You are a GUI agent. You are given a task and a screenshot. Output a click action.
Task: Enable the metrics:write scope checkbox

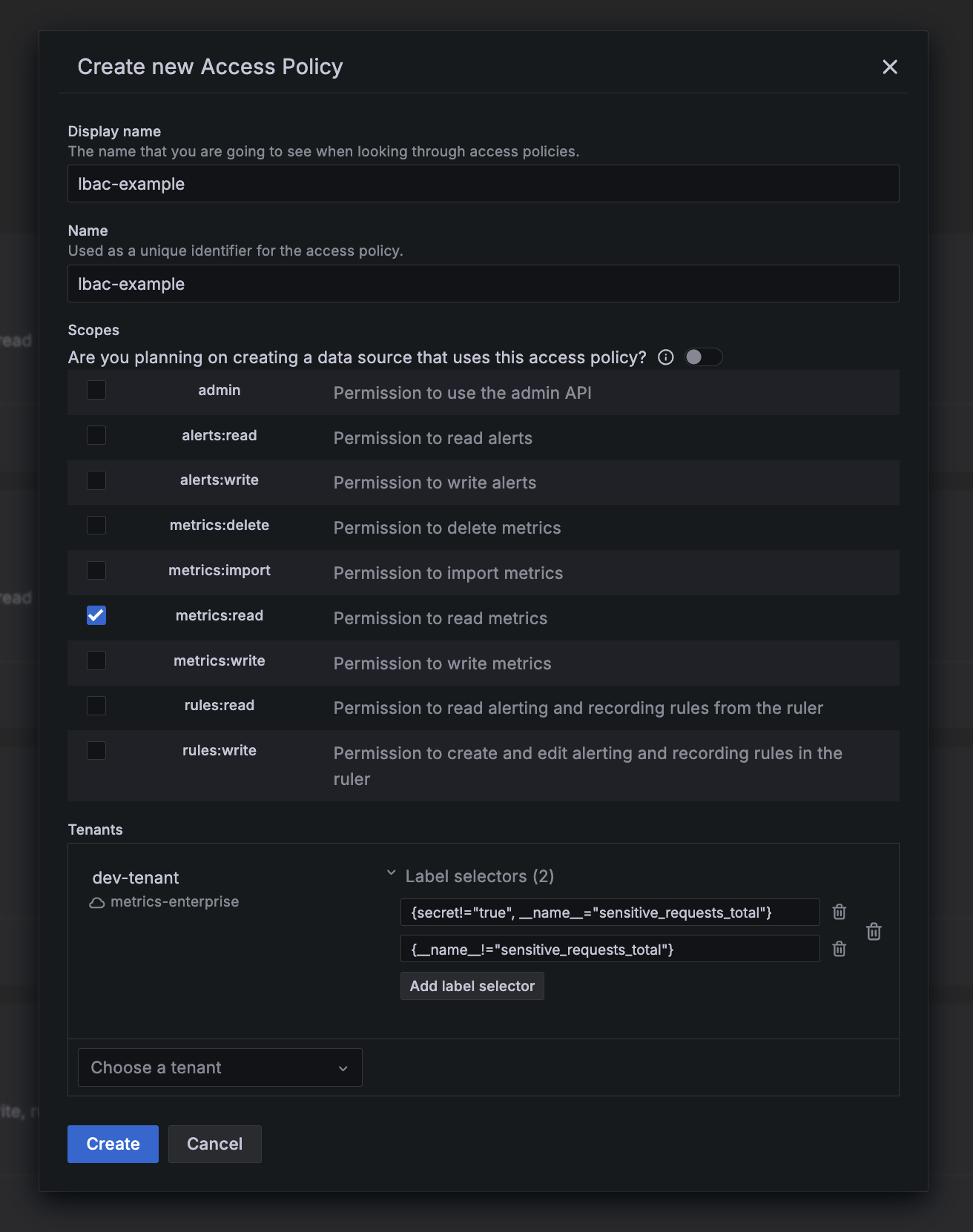point(96,660)
